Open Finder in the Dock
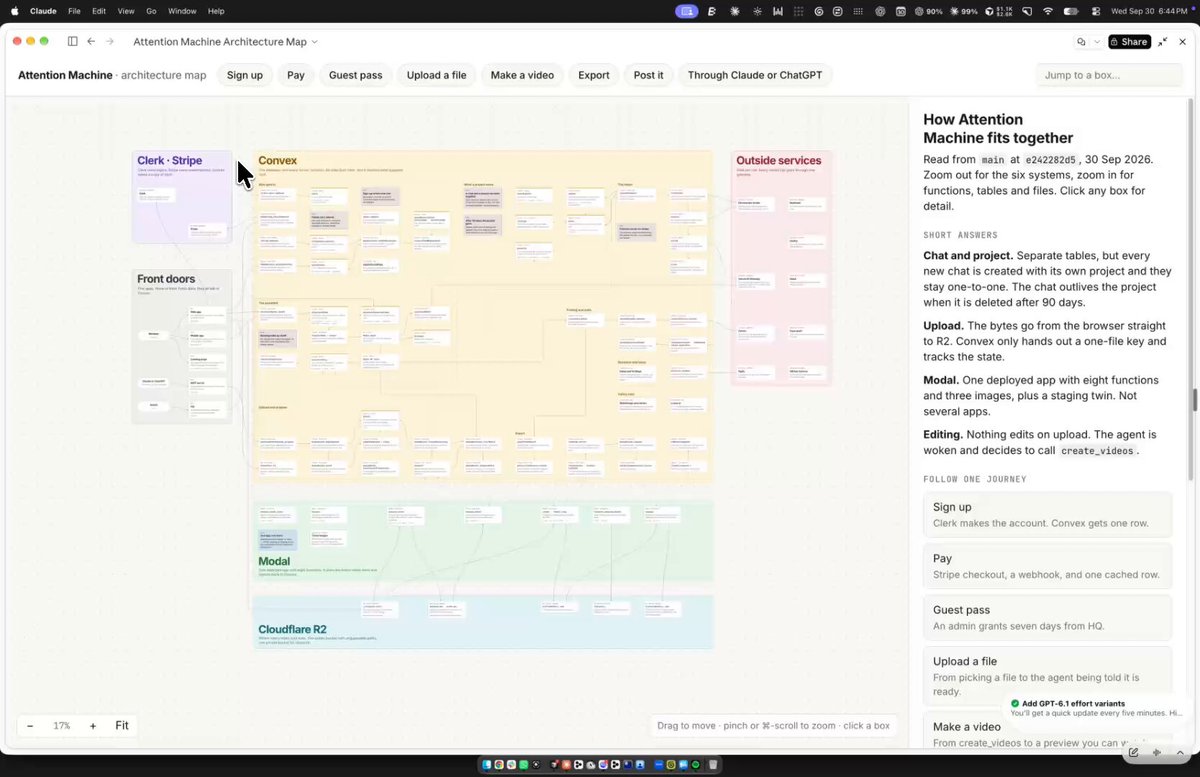 [x=488, y=765]
